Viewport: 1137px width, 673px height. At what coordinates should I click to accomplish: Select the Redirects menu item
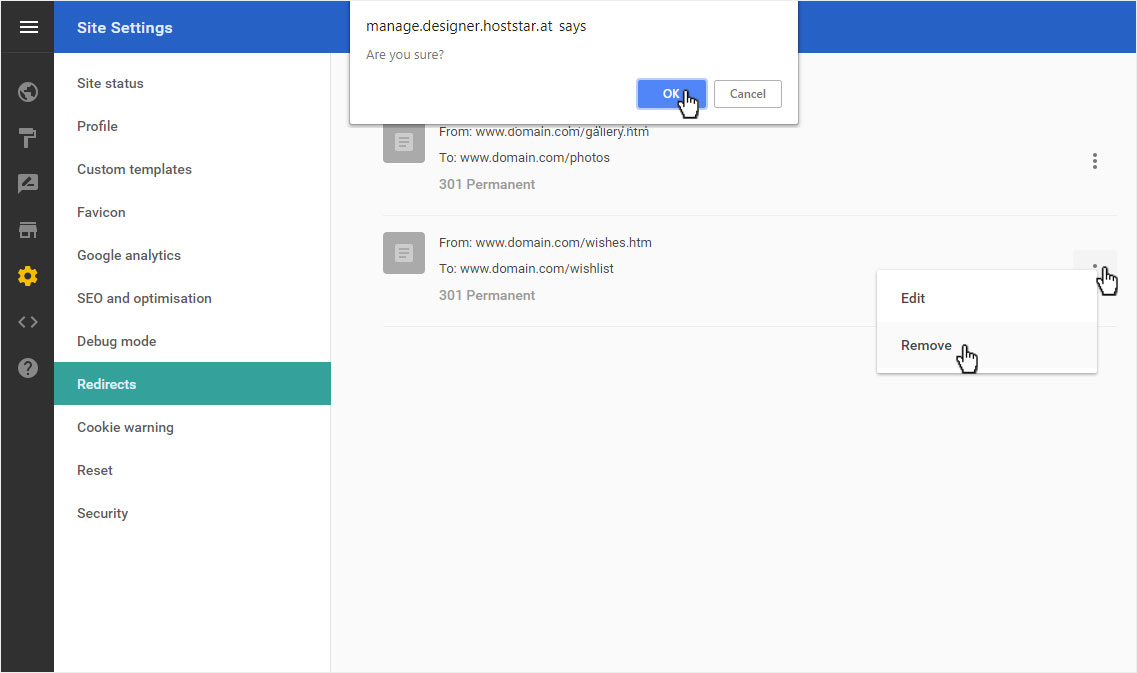tap(192, 384)
